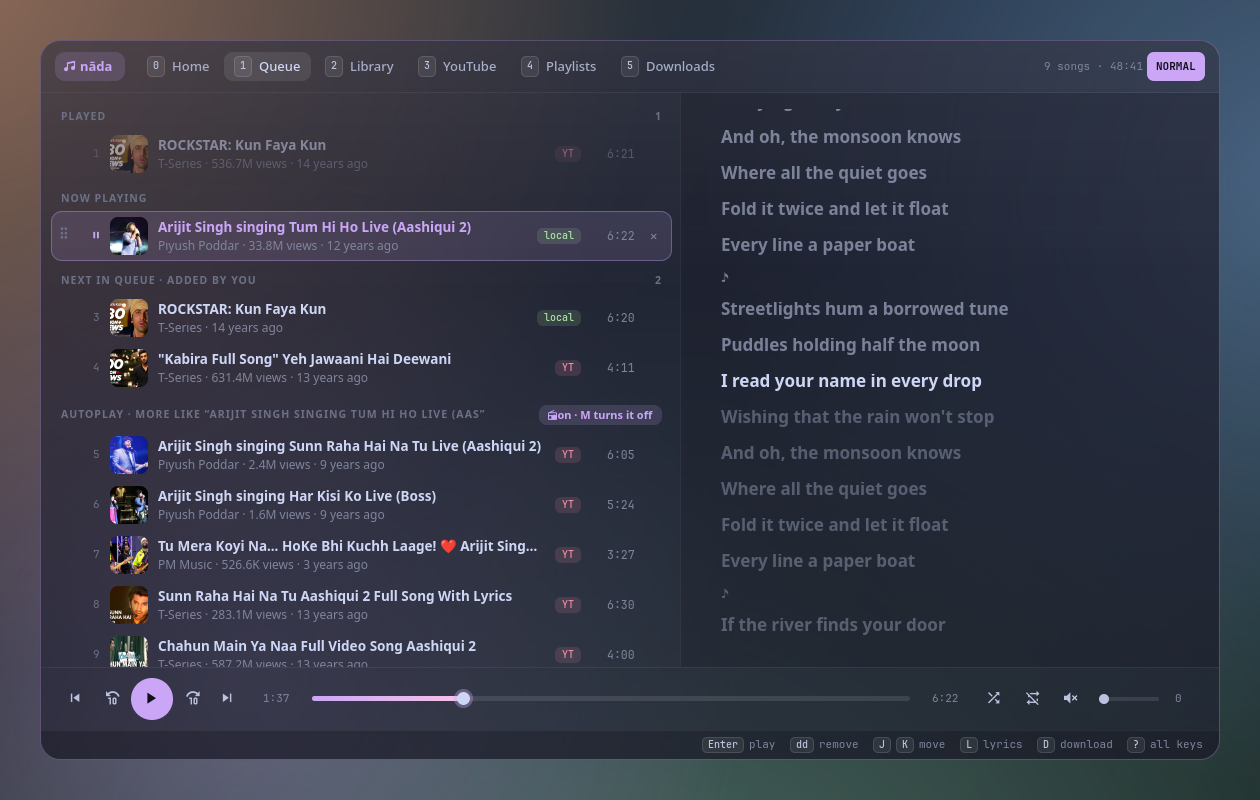Open the YouTube tab
The image size is (1260, 800).
click(x=457, y=66)
